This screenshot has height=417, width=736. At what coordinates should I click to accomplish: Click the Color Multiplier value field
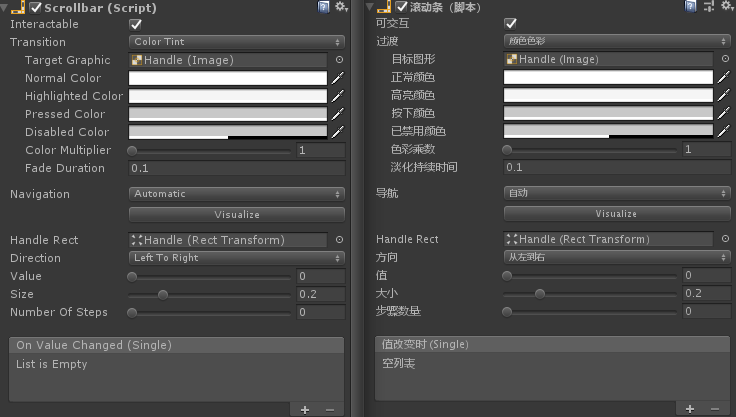pyautogui.click(x=321, y=150)
